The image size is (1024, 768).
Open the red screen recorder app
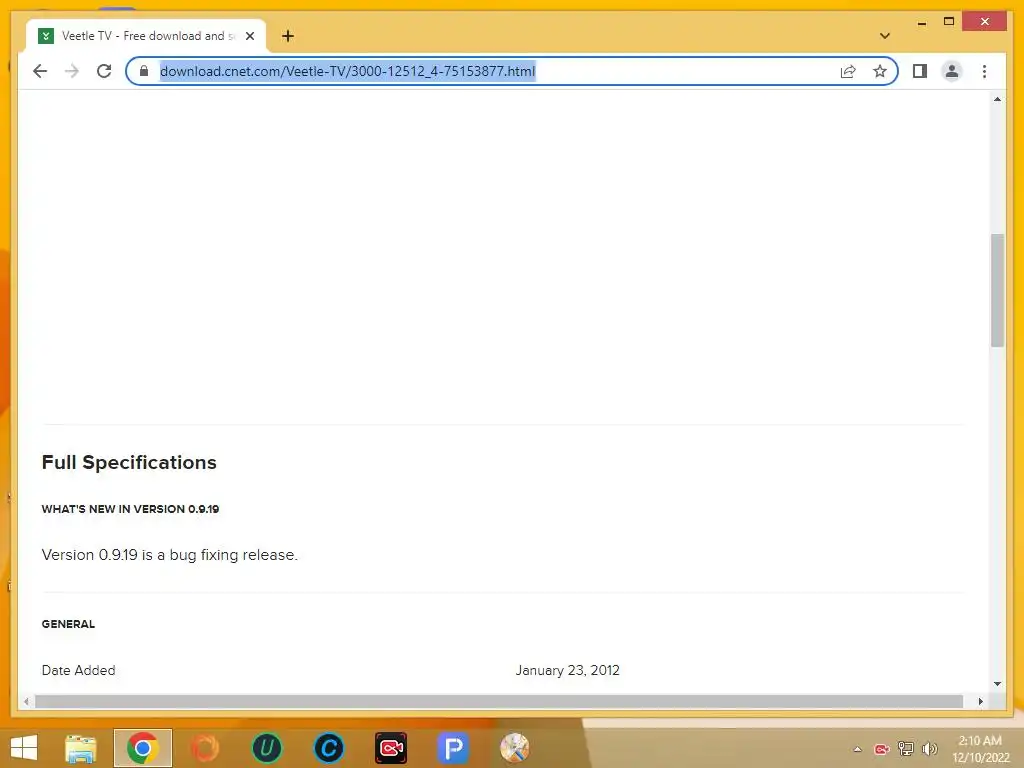point(391,748)
